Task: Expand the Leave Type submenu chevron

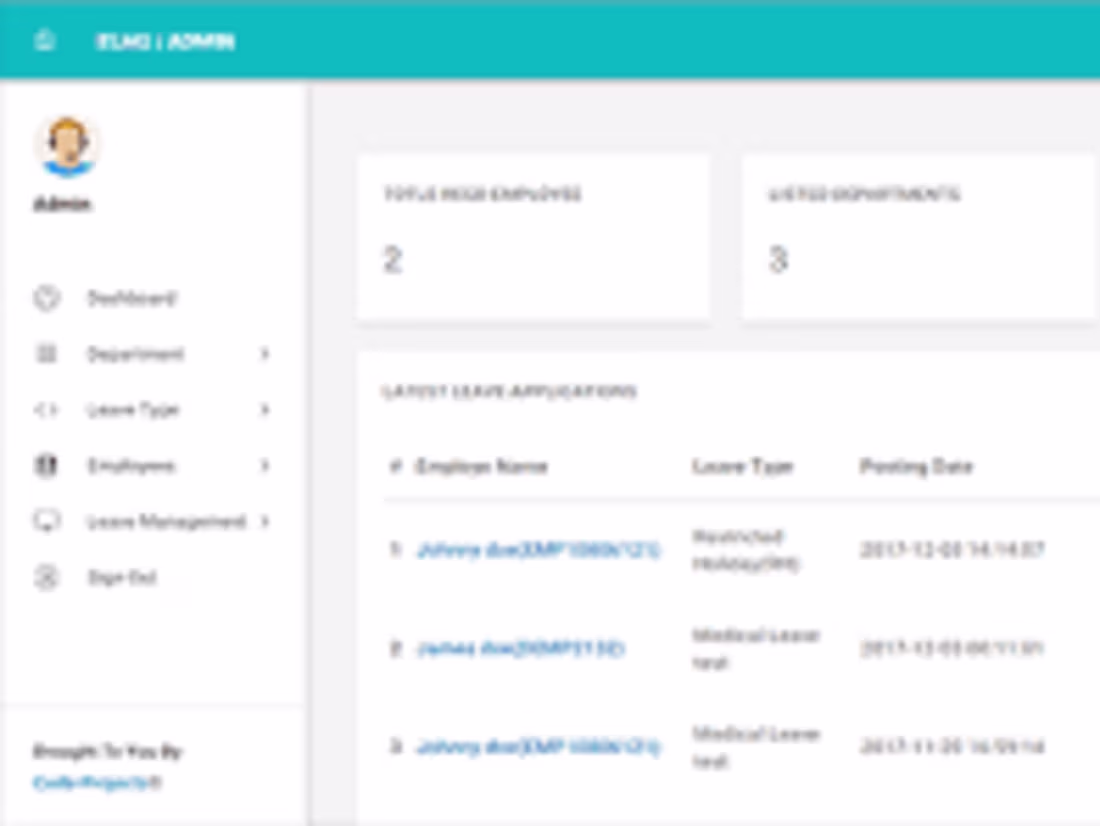Action: (x=264, y=409)
